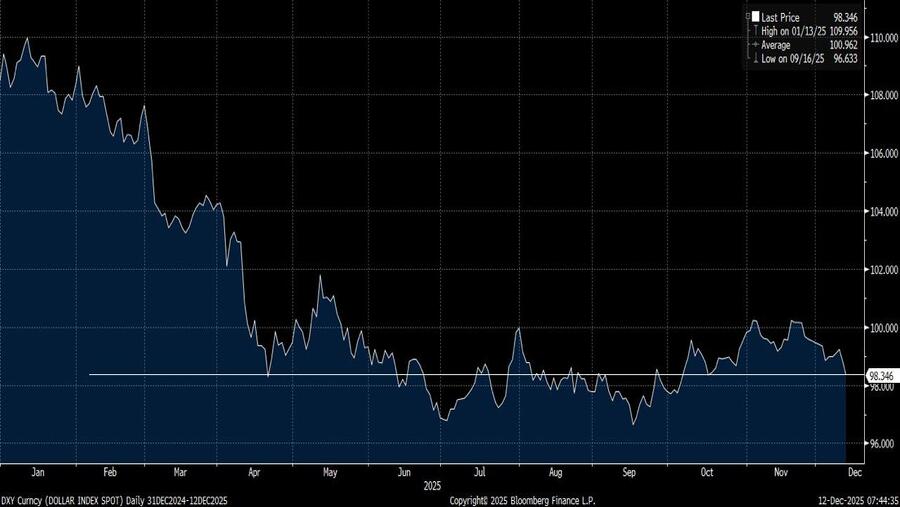Click the white Last Price legend swatch
Viewport: 900px width, 507px height.
pos(756,18)
